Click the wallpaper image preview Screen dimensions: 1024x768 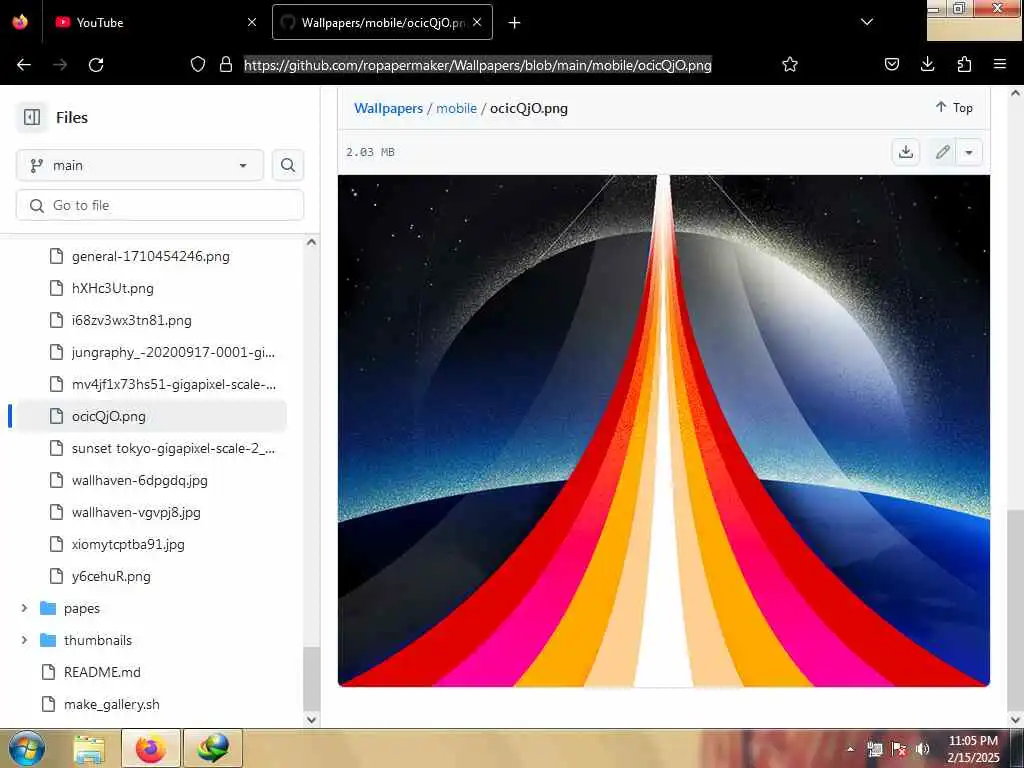[x=664, y=430]
